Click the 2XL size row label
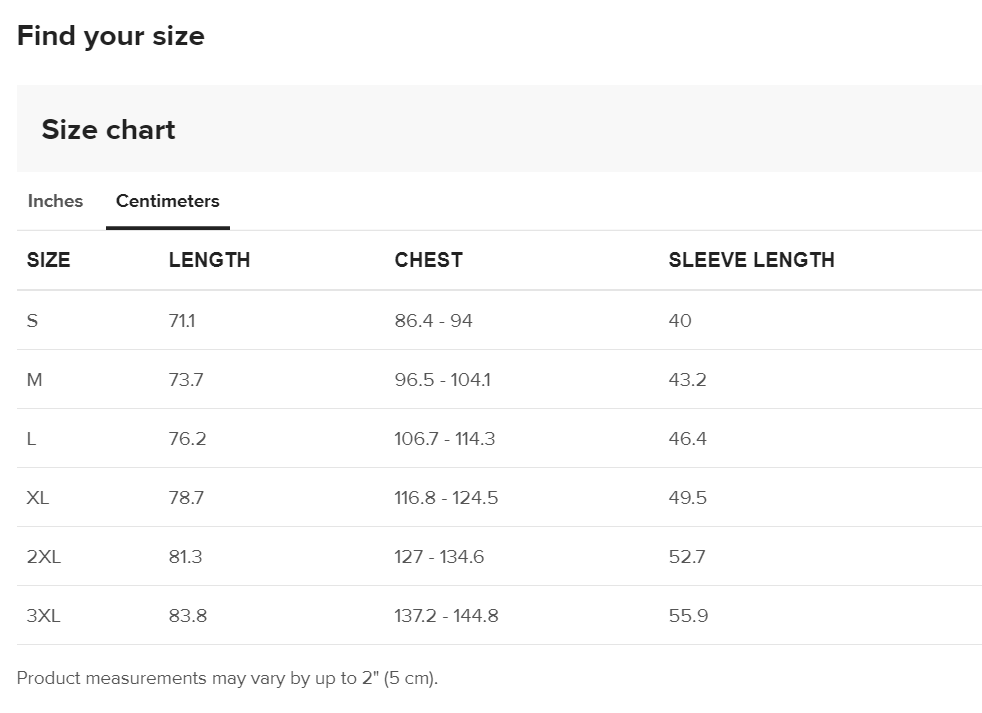 coord(44,557)
